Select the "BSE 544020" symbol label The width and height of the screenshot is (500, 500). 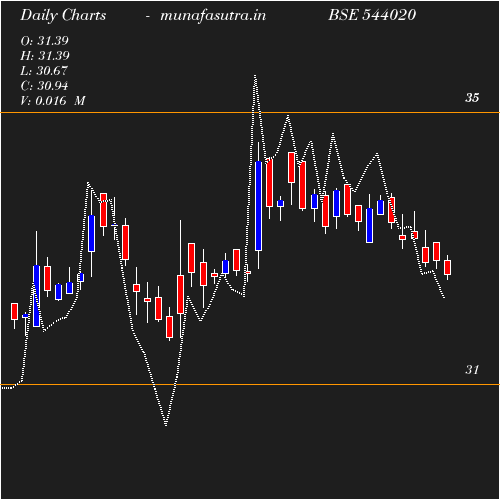coord(372,15)
